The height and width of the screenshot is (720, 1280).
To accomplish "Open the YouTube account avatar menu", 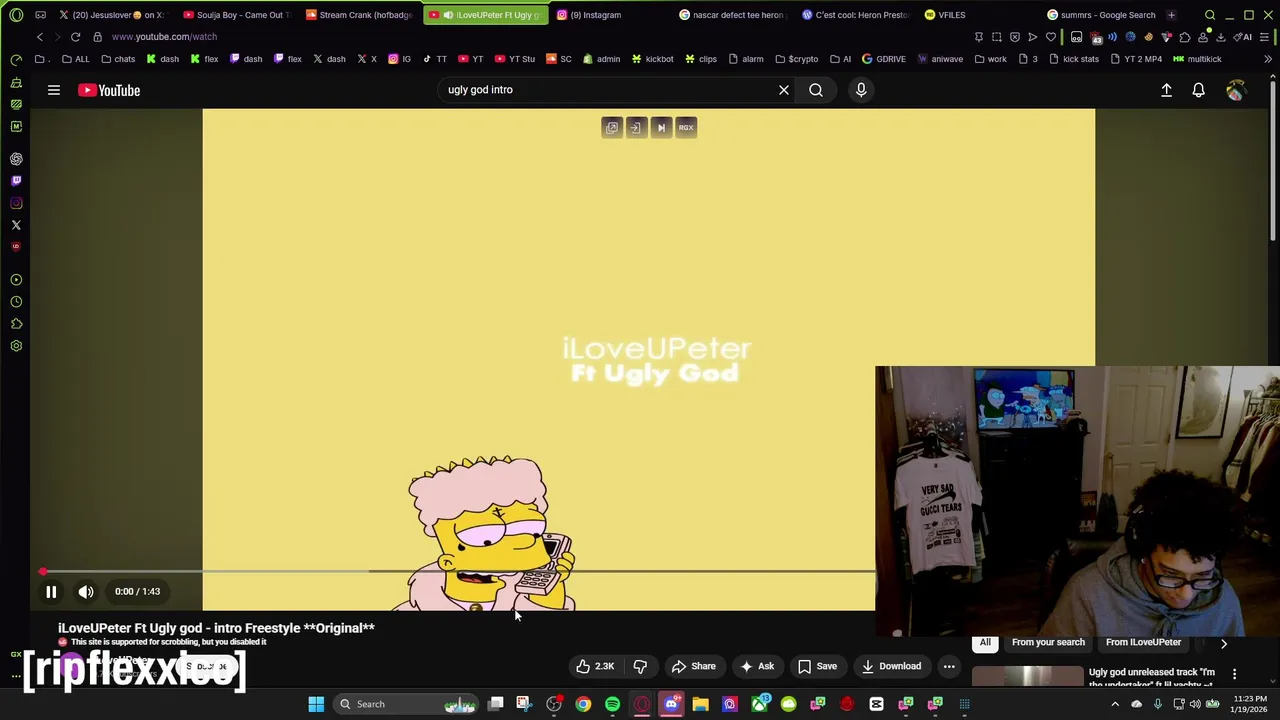I will (1236, 90).
